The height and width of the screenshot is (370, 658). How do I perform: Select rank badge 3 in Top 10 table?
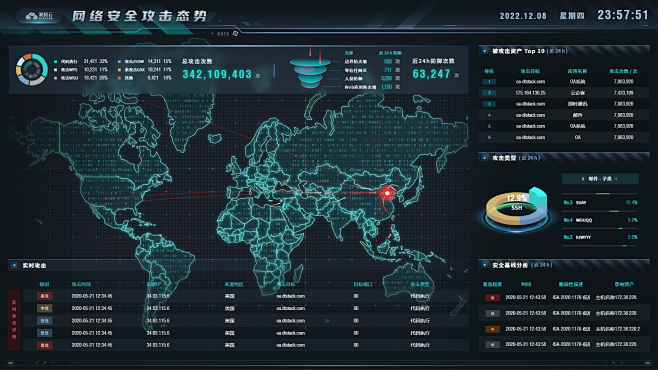tap(489, 104)
